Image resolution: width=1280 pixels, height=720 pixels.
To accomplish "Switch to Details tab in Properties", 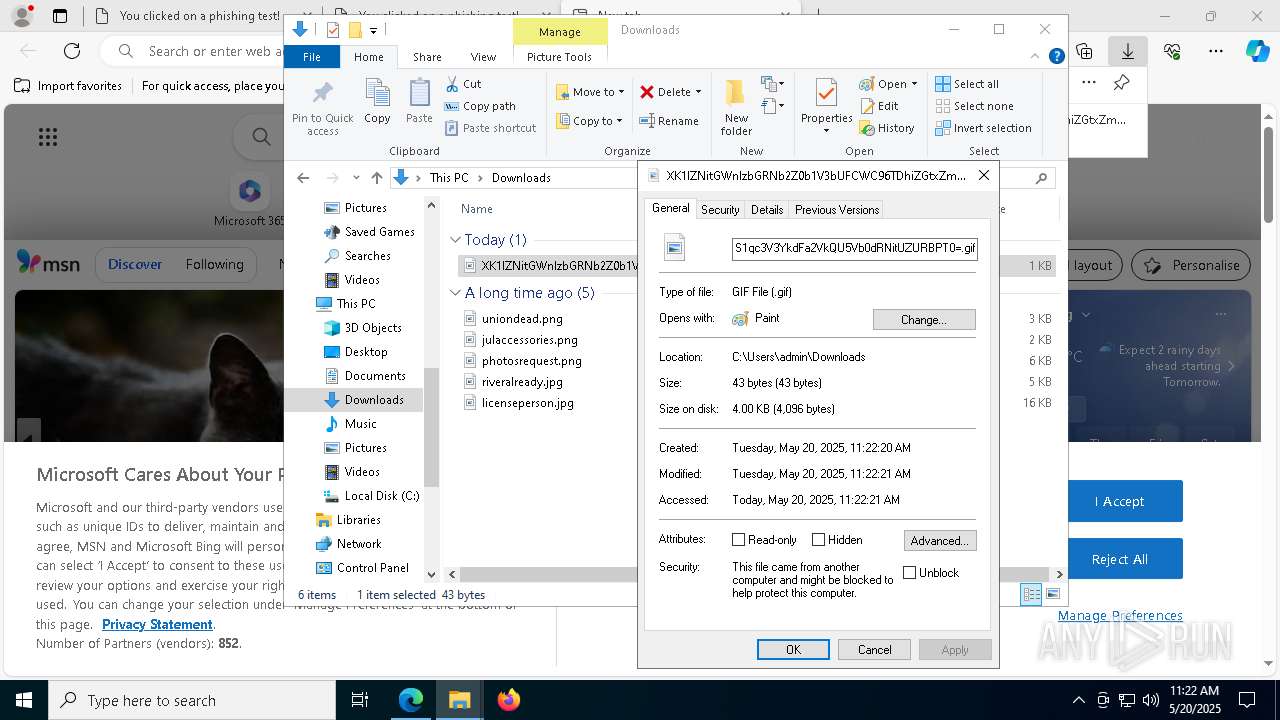I will [767, 210].
